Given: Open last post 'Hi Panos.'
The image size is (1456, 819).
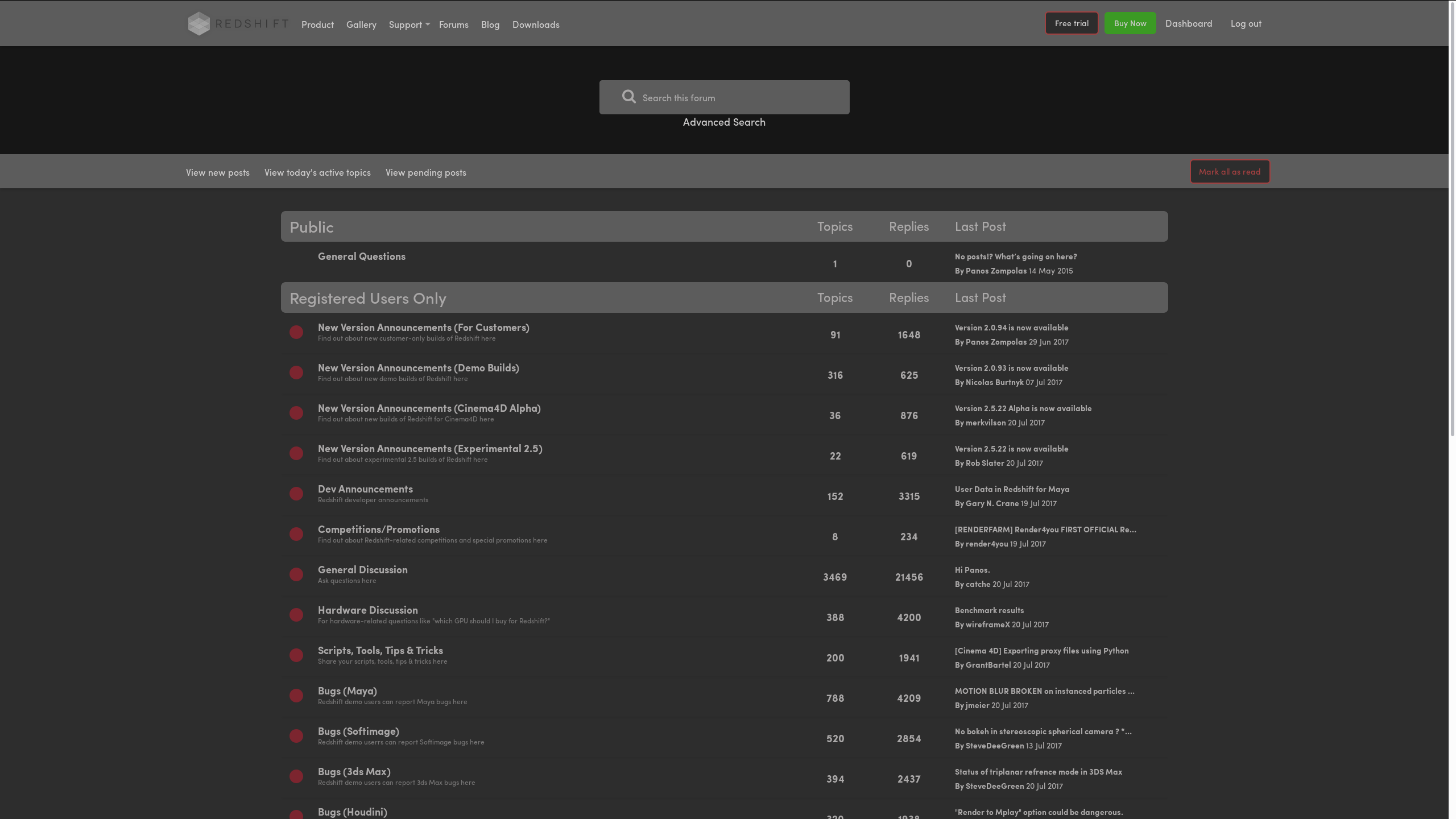Looking at the screenshot, I should (973, 570).
